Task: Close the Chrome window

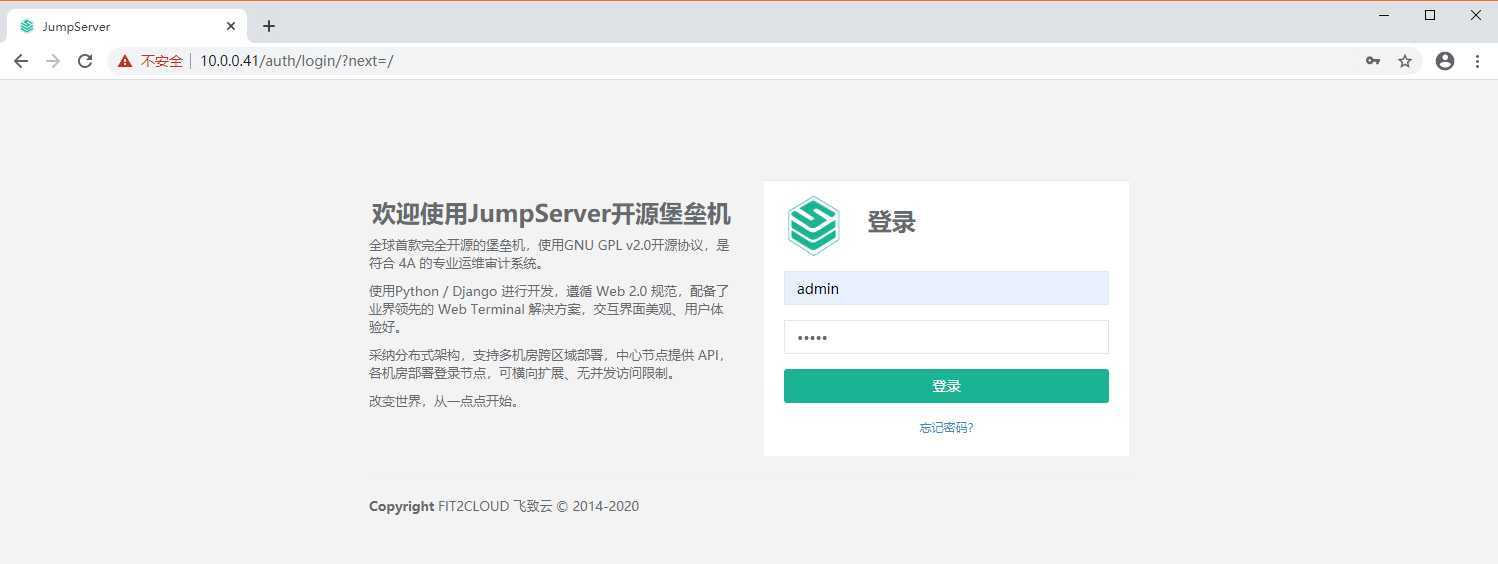Action: click(x=1476, y=15)
